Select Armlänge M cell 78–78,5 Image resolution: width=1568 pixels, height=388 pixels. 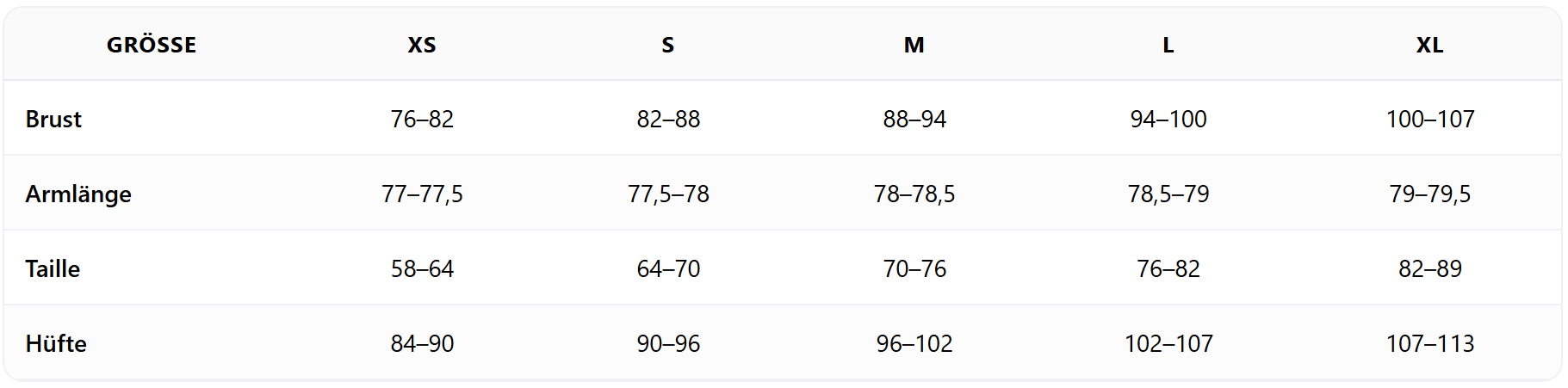pyautogui.click(x=914, y=194)
